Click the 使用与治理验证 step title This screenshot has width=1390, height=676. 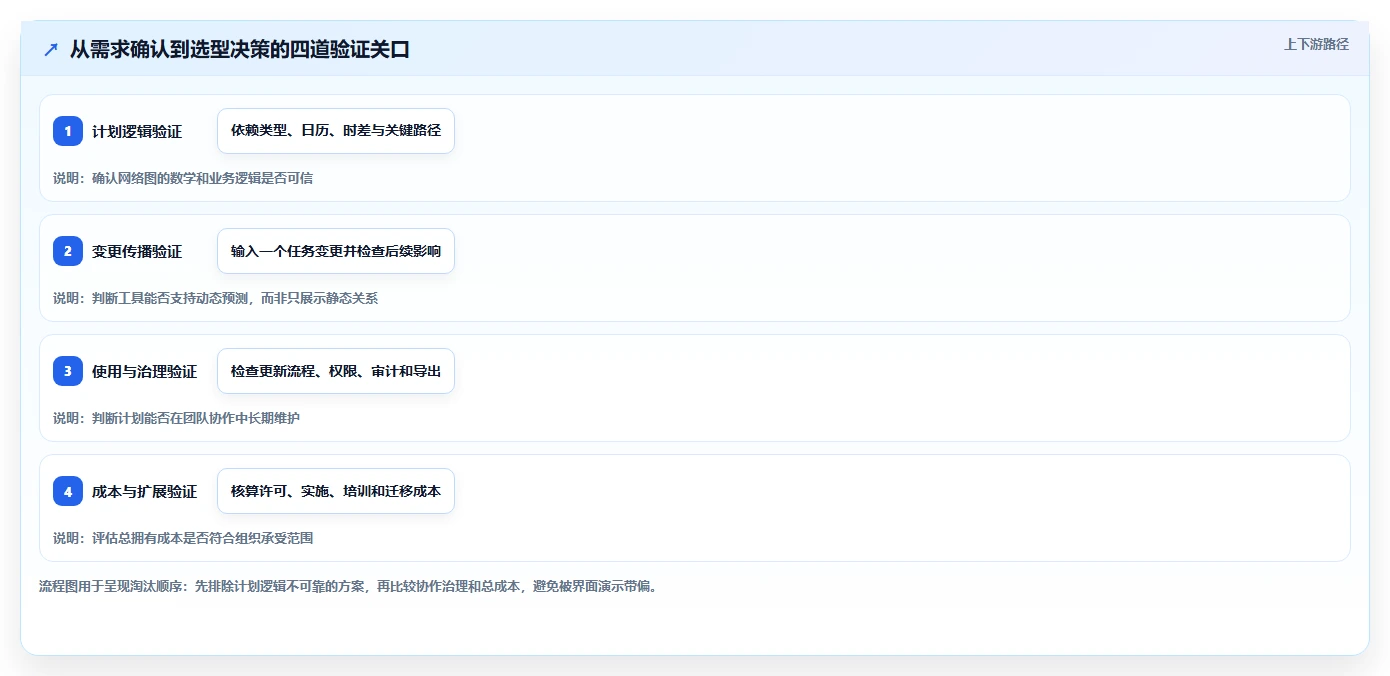click(x=145, y=372)
